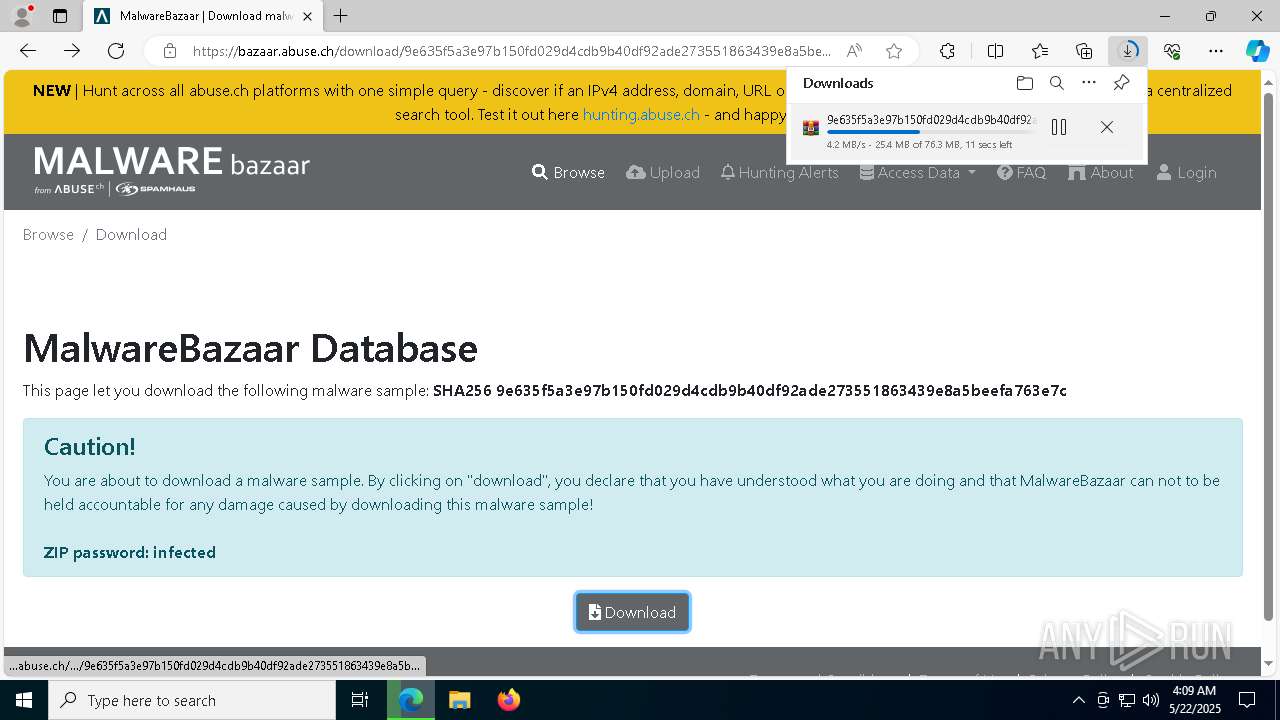Expand the Access Data dropdown
Image resolution: width=1280 pixels, height=720 pixels.
tap(918, 172)
